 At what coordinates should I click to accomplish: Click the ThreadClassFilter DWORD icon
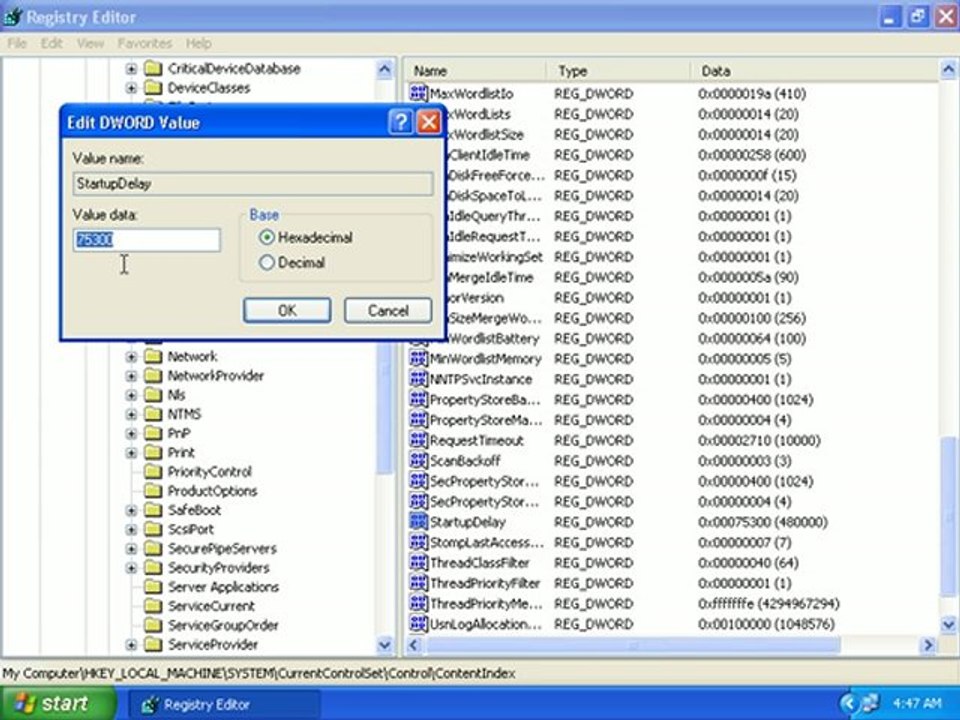[x=418, y=563]
